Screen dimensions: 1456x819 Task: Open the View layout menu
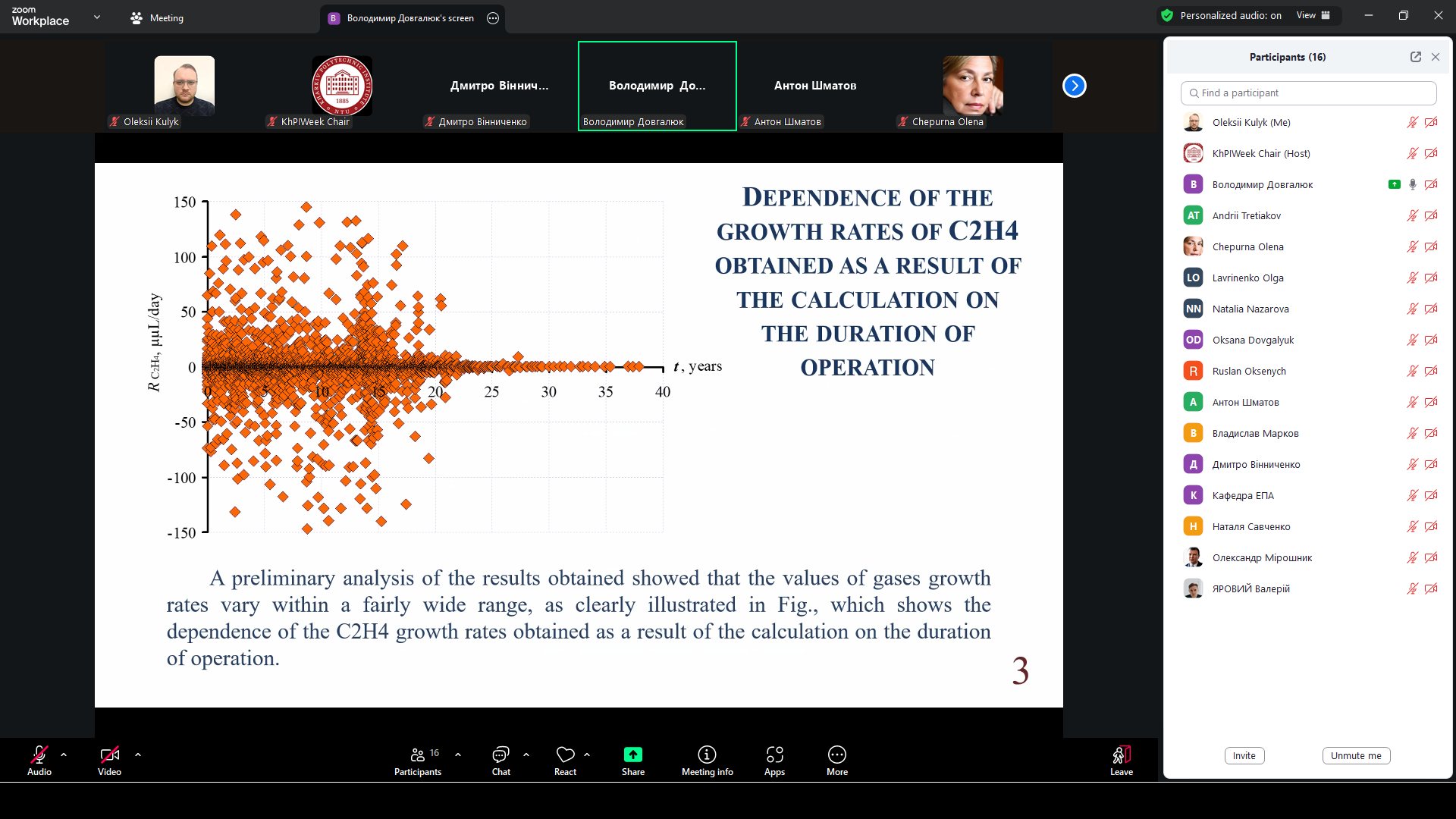point(1313,15)
